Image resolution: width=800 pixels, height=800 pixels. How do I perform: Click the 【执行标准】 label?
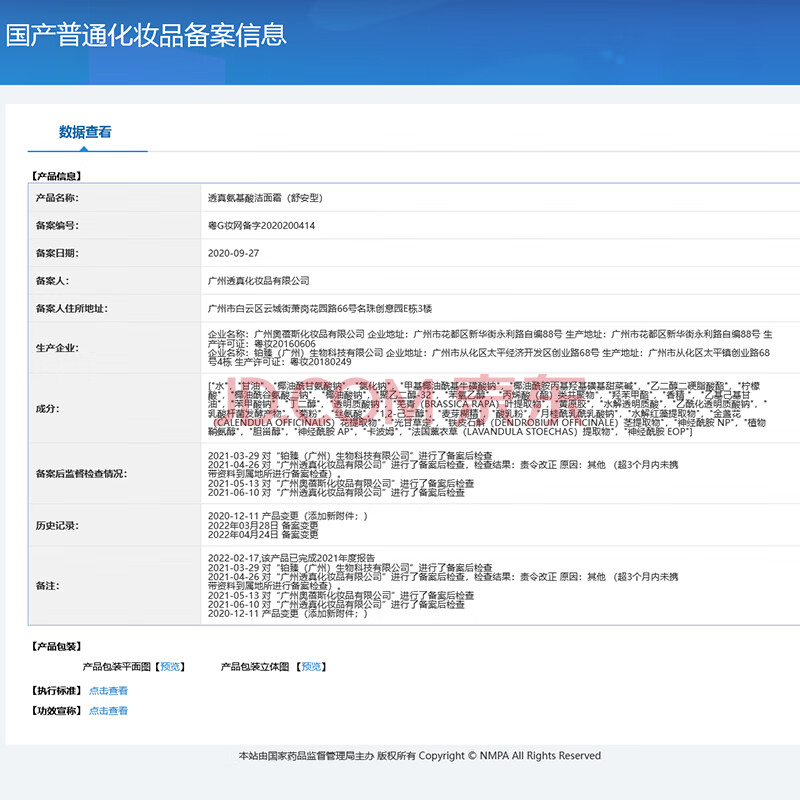click(56, 691)
